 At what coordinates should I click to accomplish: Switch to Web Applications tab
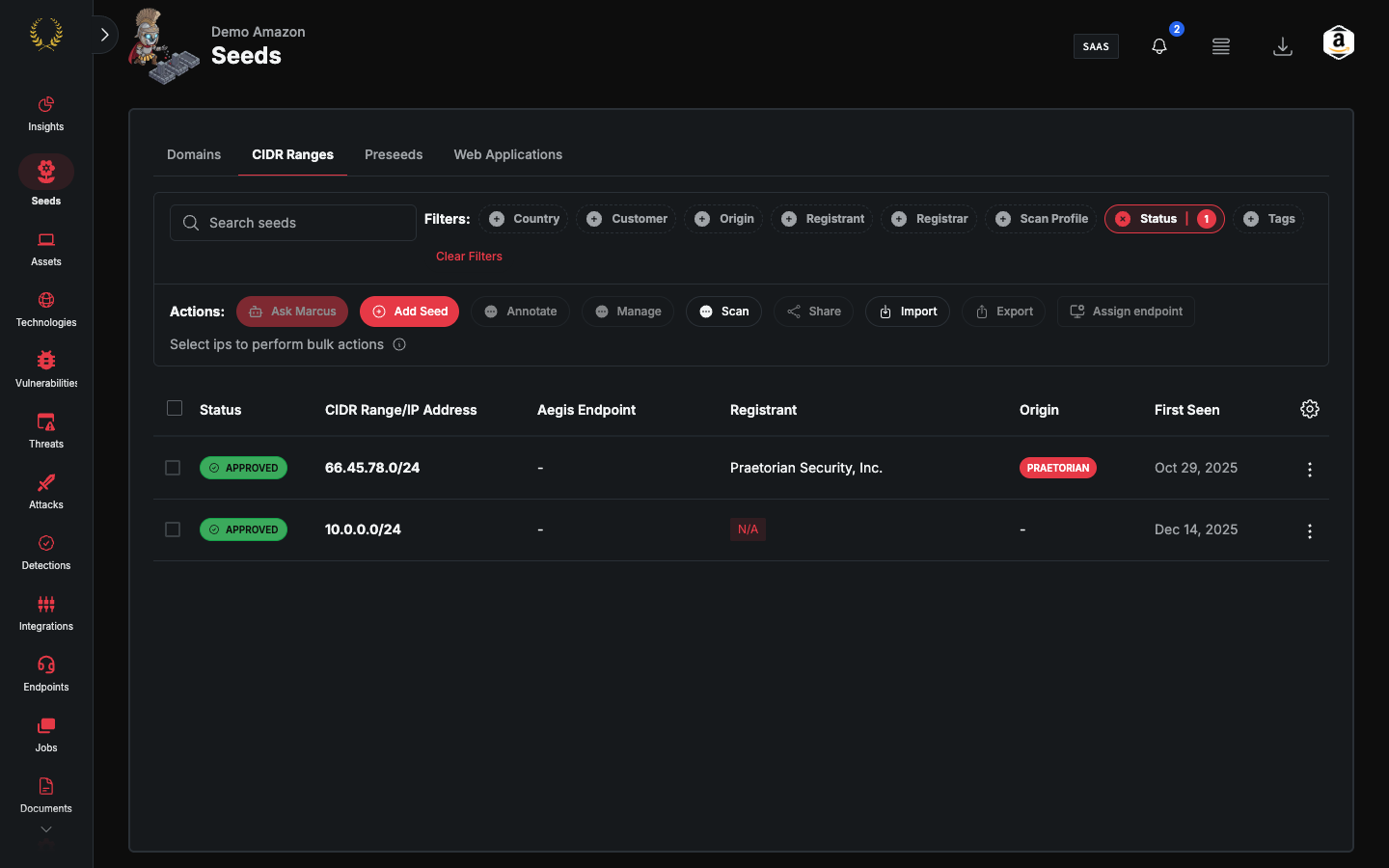pyautogui.click(x=508, y=154)
